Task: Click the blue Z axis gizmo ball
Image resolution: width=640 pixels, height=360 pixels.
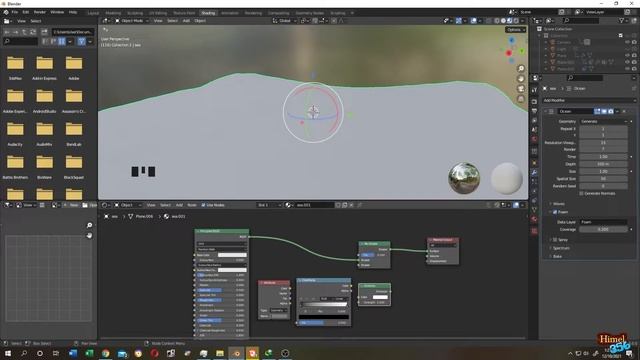Action: click(x=512, y=40)
